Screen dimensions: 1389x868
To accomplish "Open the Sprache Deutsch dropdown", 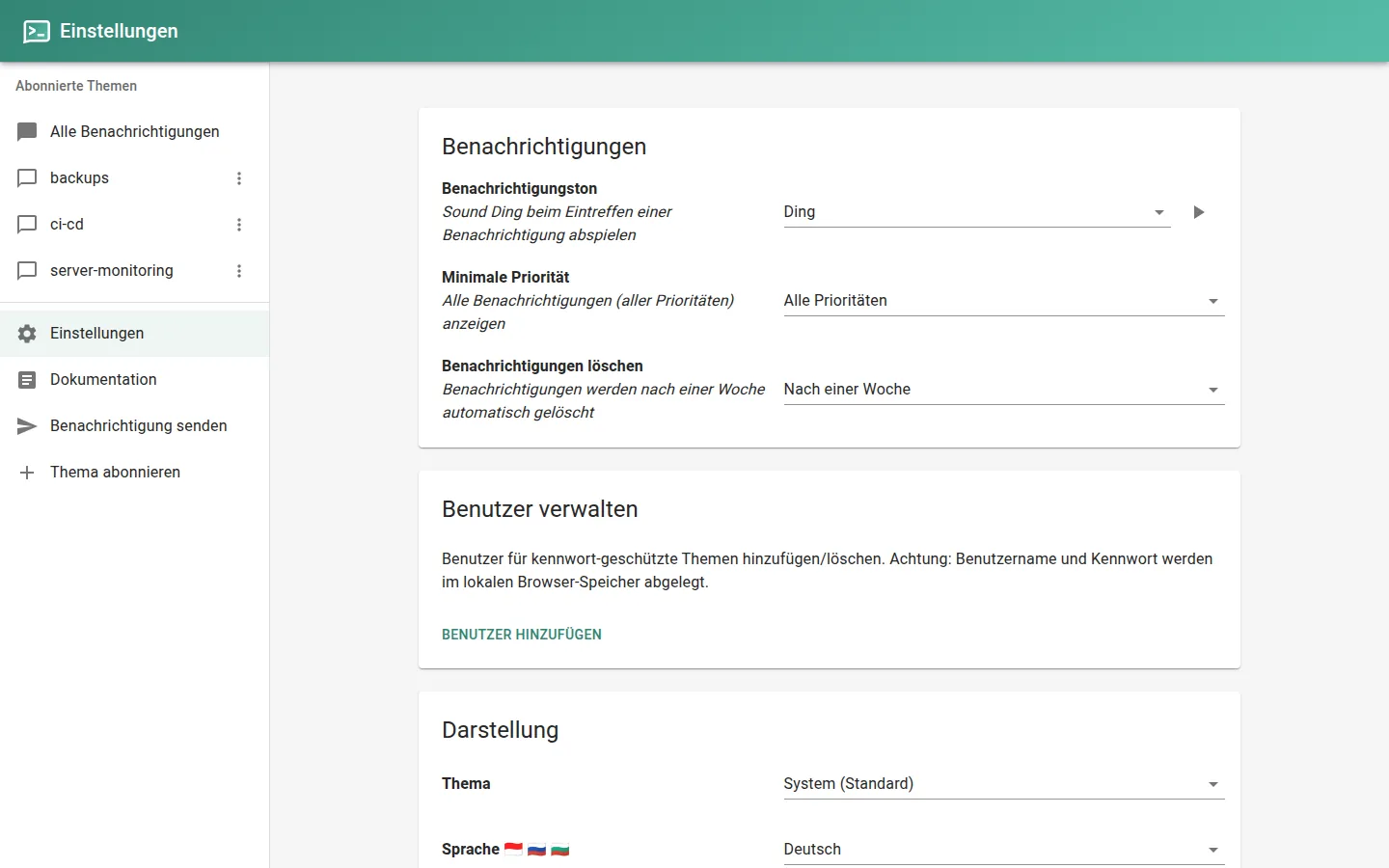I will point(1004,850).
